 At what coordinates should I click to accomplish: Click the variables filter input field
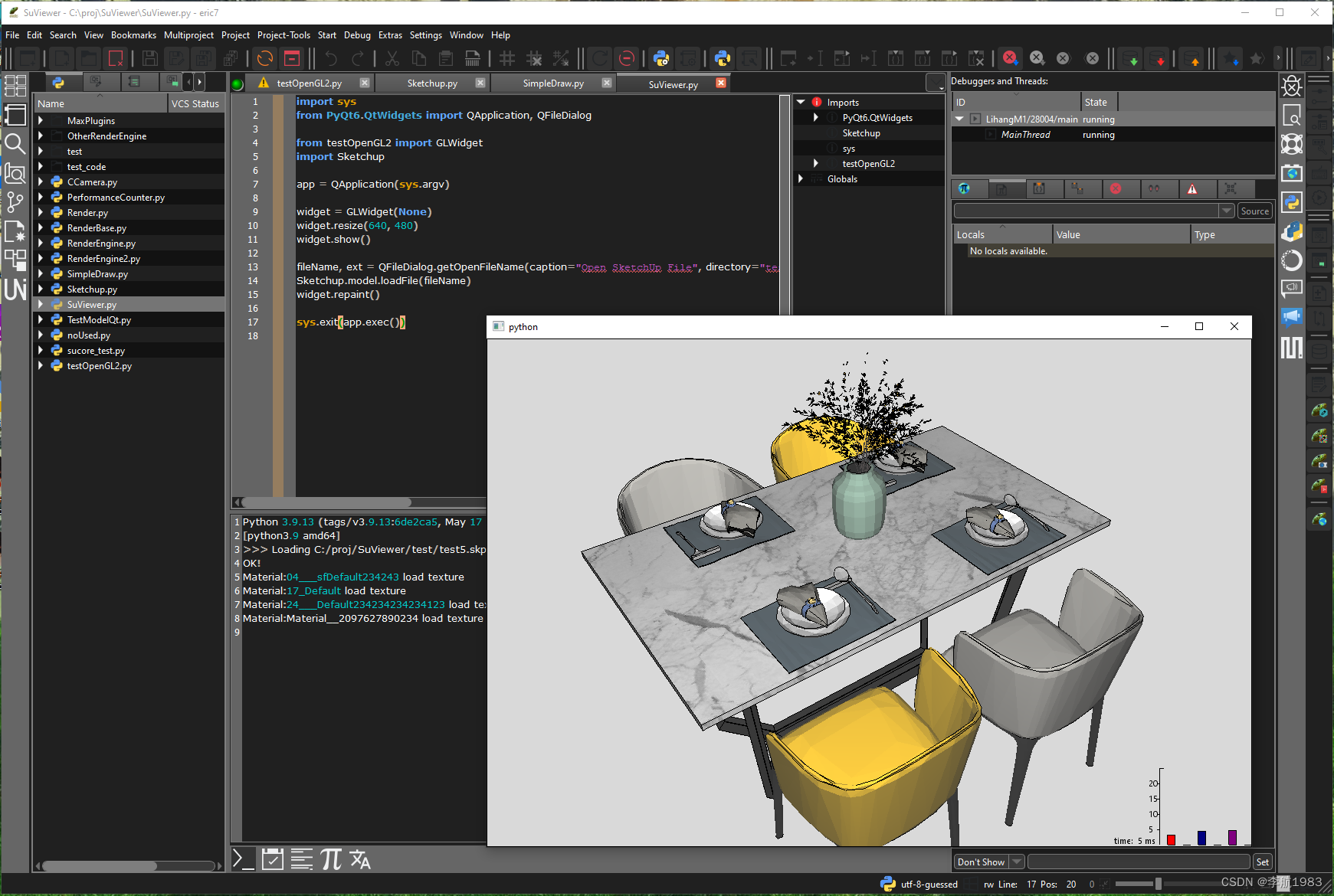[x=1087, y=211]
